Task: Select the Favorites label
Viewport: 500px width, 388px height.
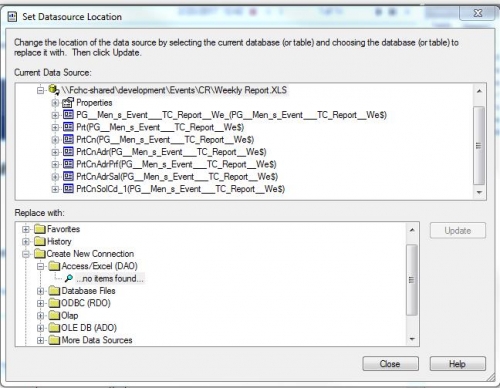Action: pyautogui.click(x=63, y=229)
